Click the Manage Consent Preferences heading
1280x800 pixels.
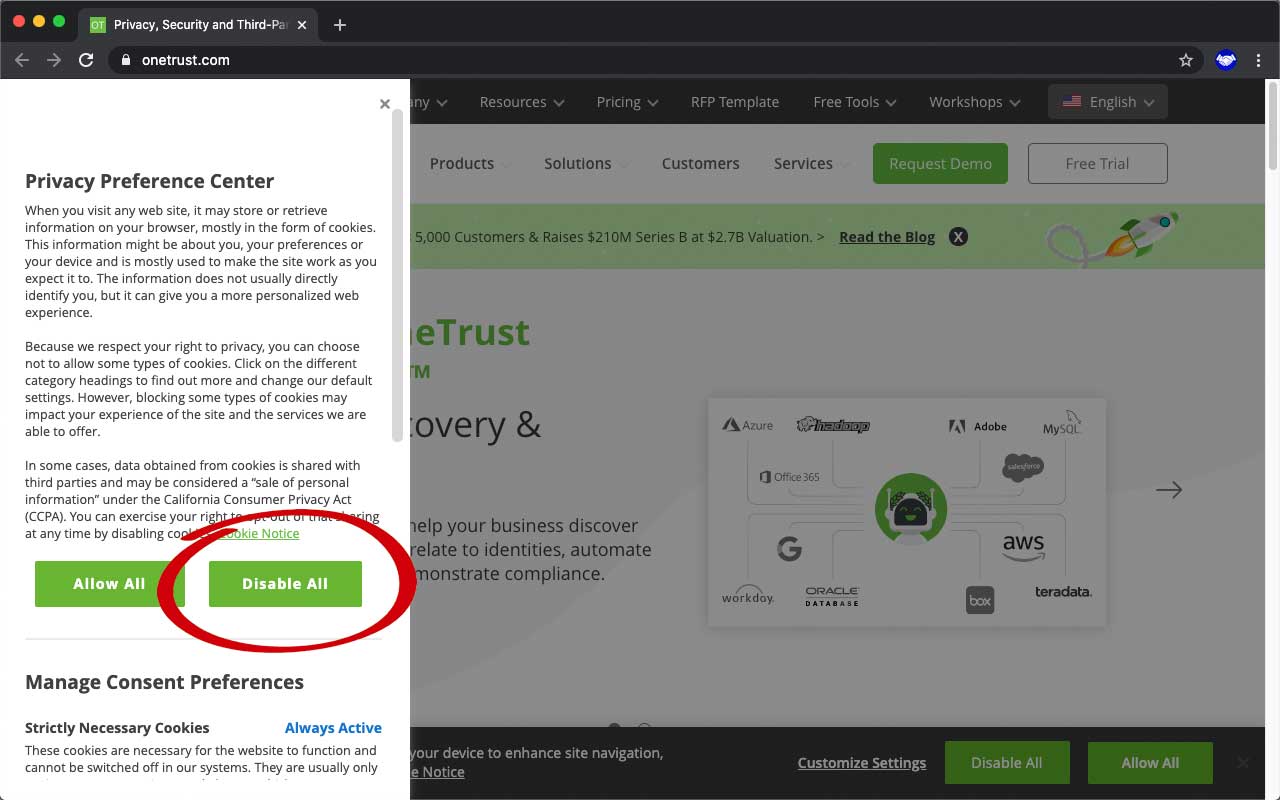164,682
